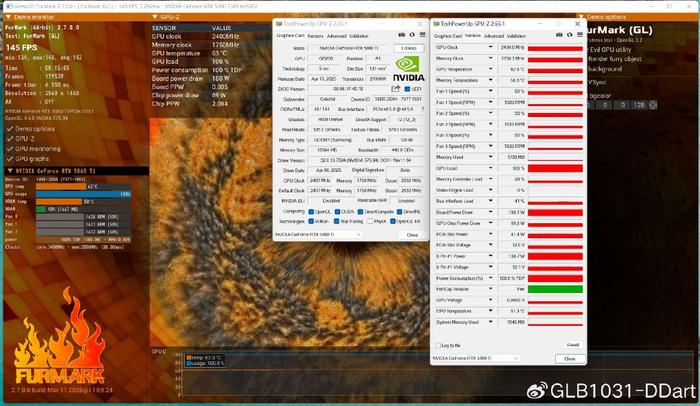
Task: Collapse the NVIDIA GeForce RTX 5060 Ti section
Action: tap(10, 171)
